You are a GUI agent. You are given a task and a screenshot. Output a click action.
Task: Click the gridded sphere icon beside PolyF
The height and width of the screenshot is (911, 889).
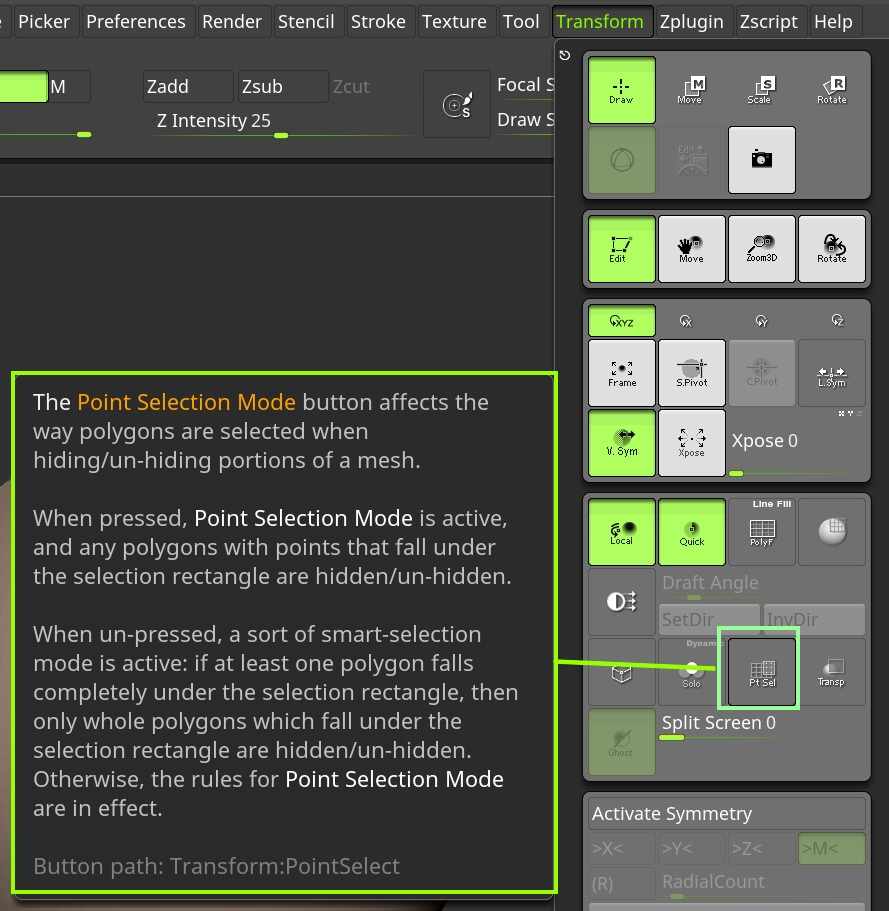click(x=831, y=532)
